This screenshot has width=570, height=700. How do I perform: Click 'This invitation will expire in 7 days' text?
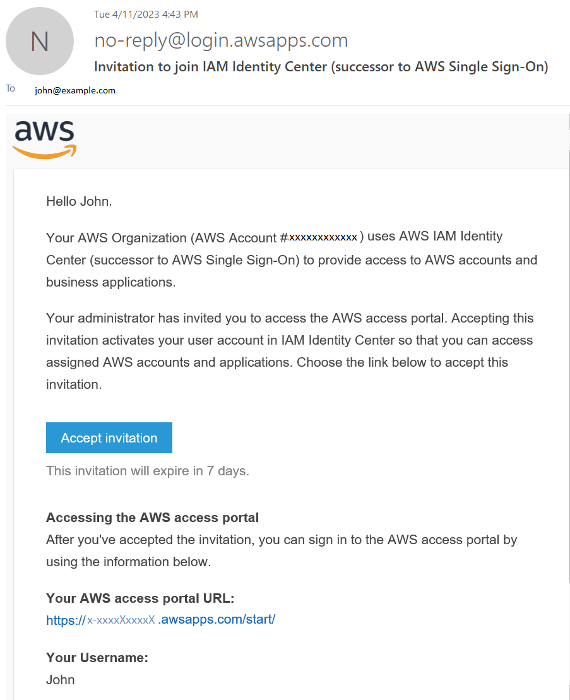point(148,471)
